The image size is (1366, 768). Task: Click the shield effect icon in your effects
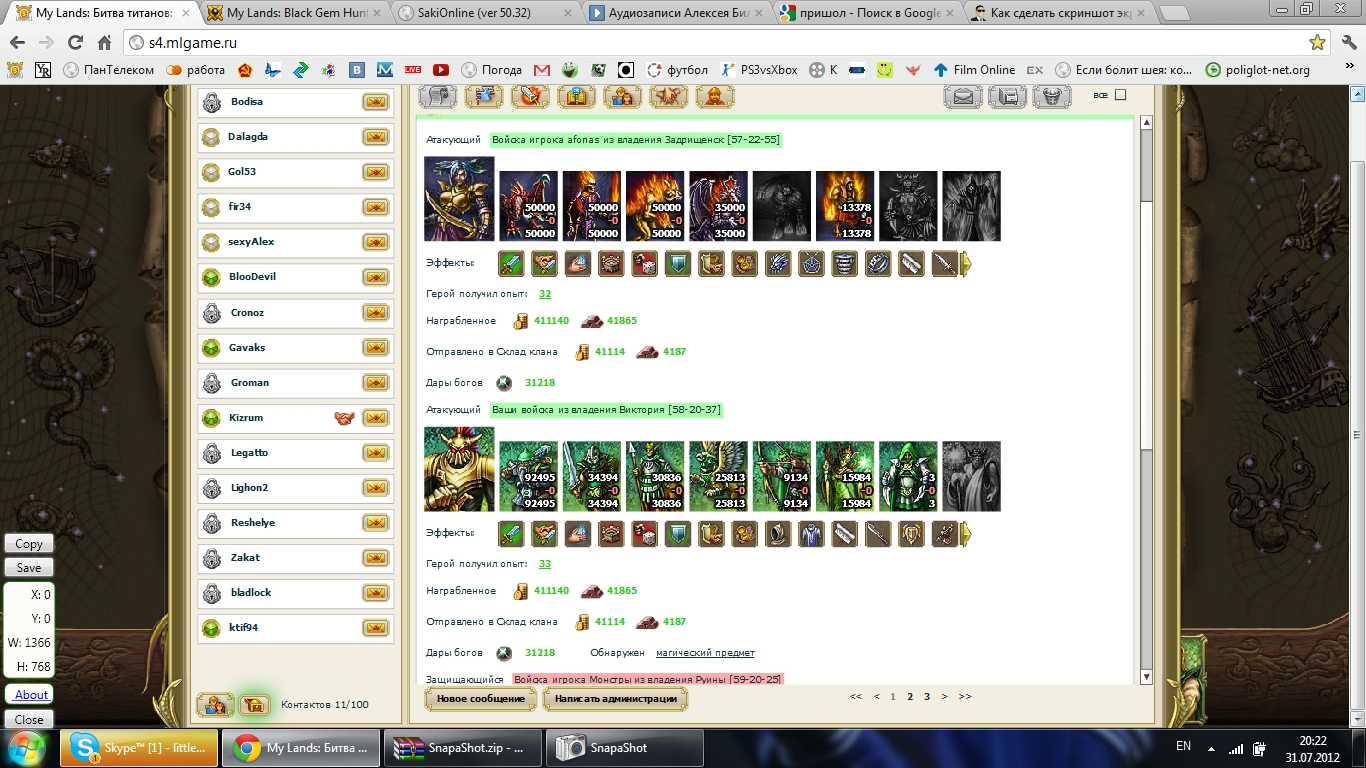coord(678,534)
